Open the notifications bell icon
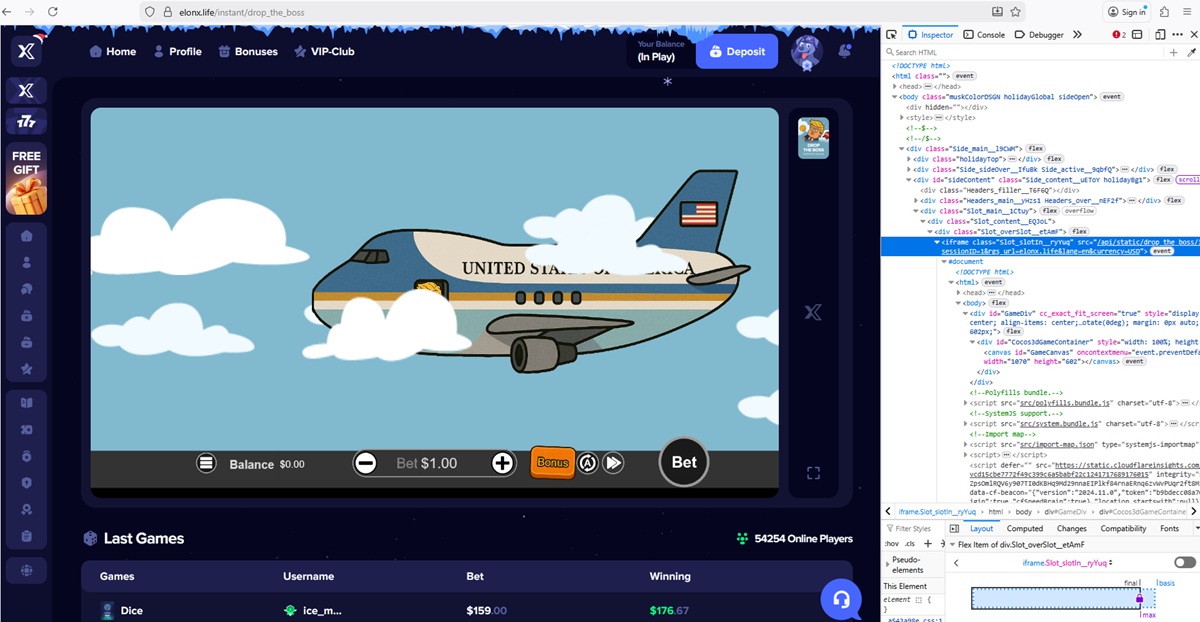 [845, 51]
